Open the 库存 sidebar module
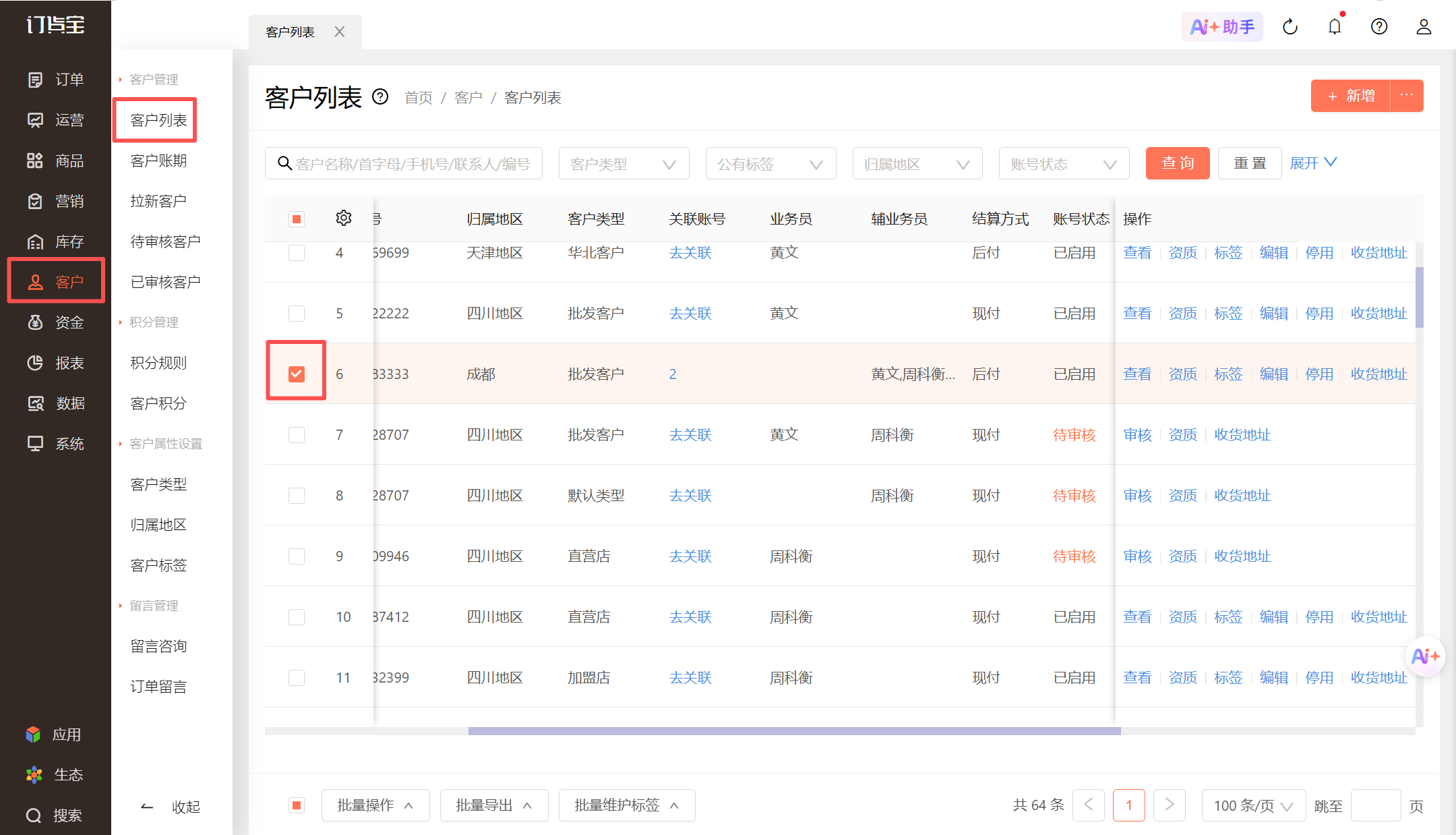 [55, 241]
